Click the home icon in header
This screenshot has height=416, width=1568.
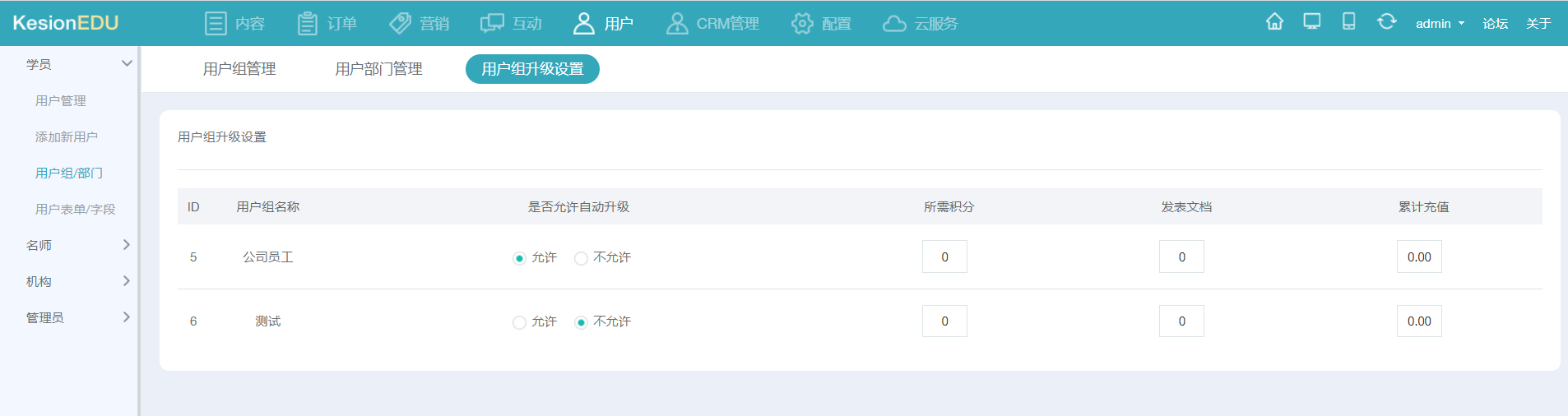tap(1274, 22)
